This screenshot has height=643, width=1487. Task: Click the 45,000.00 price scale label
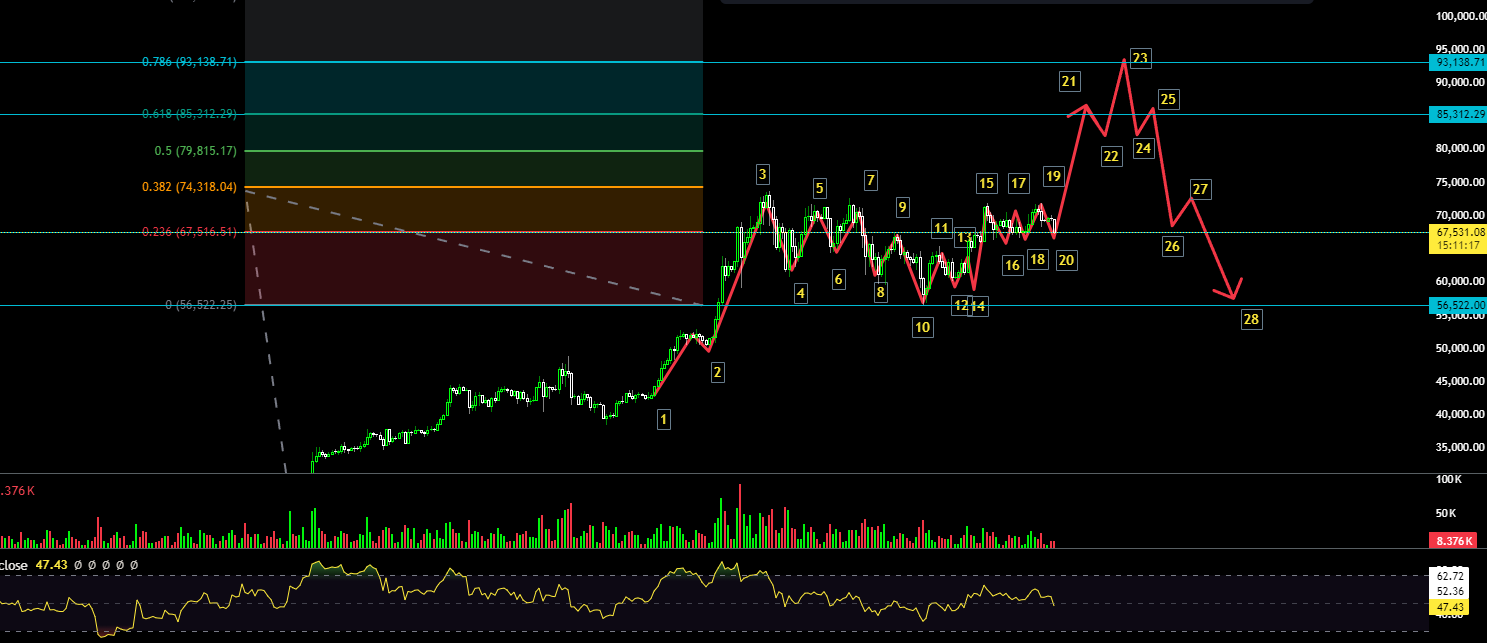click(x=1461, y=381)
